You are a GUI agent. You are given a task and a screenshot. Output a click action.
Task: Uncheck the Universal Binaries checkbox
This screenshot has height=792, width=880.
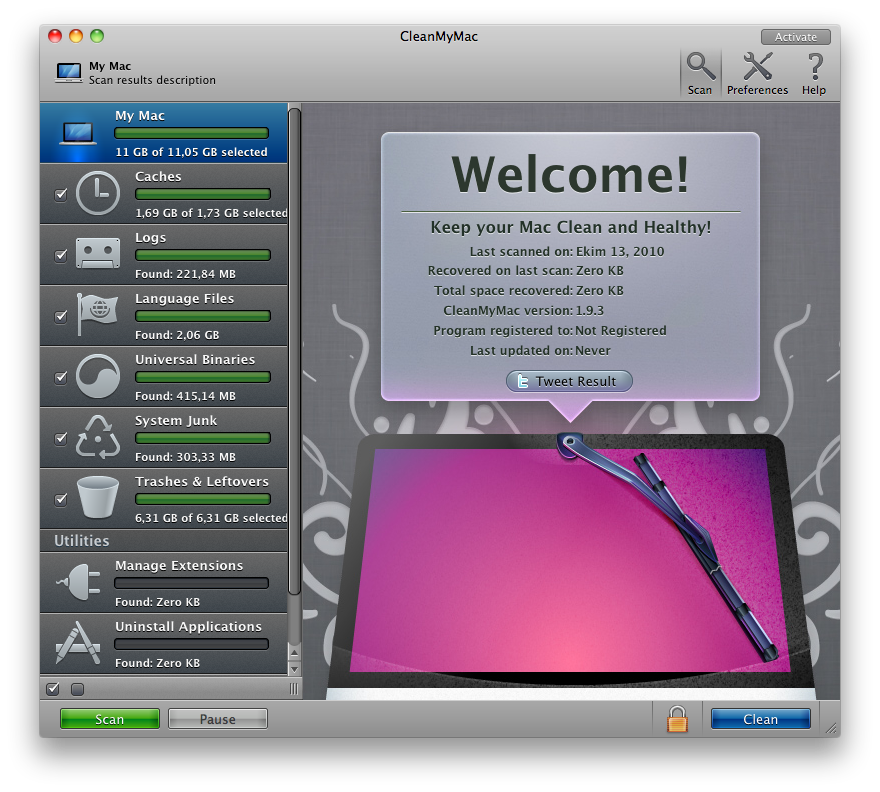(60, 378)
